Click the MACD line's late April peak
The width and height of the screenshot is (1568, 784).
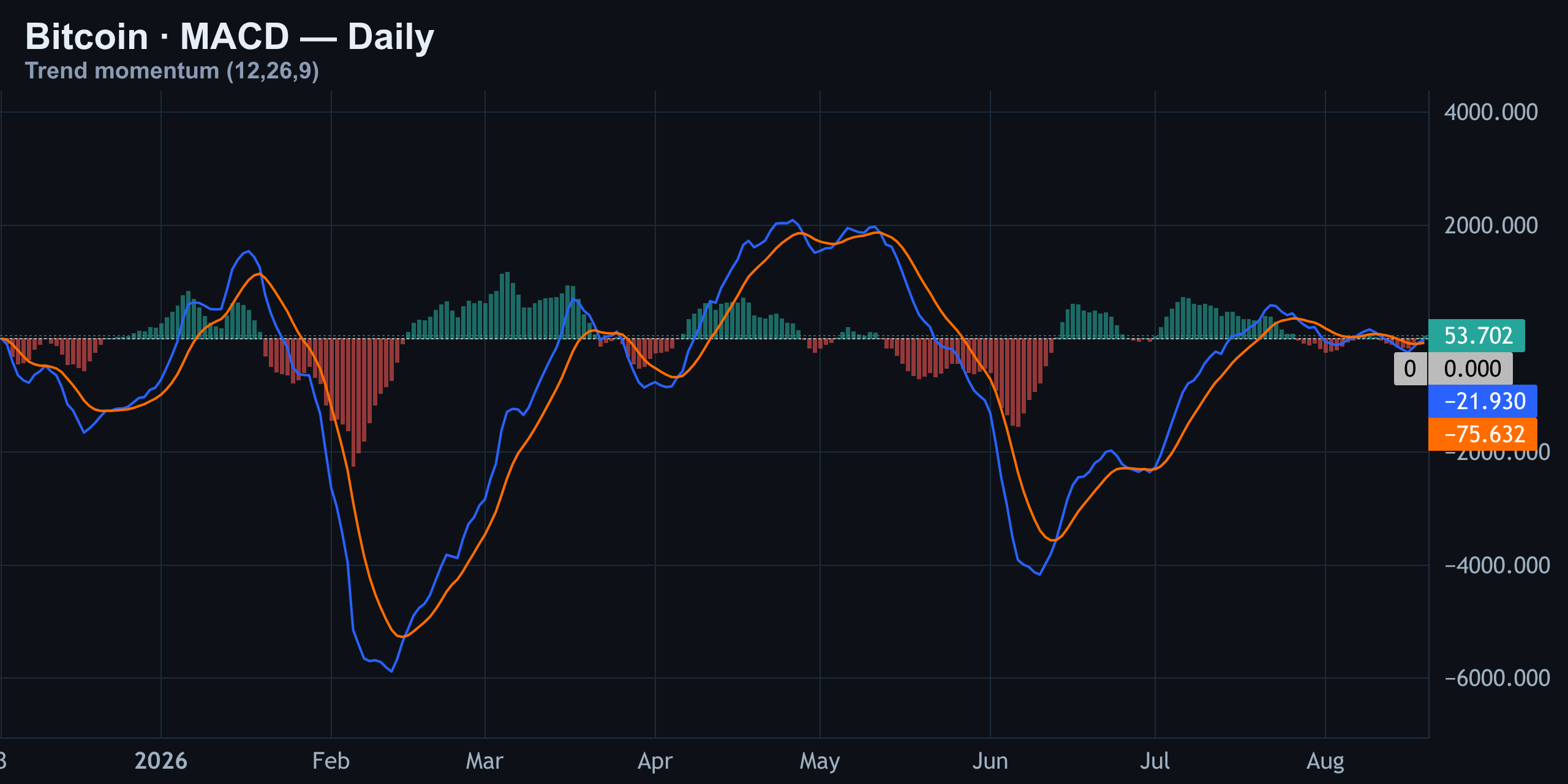(x=792, y=220)
